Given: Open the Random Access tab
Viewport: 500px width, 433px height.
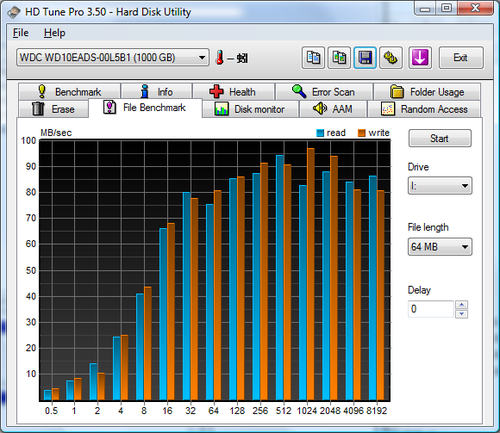Looking at the screenshot, I should tap(424, 109).
